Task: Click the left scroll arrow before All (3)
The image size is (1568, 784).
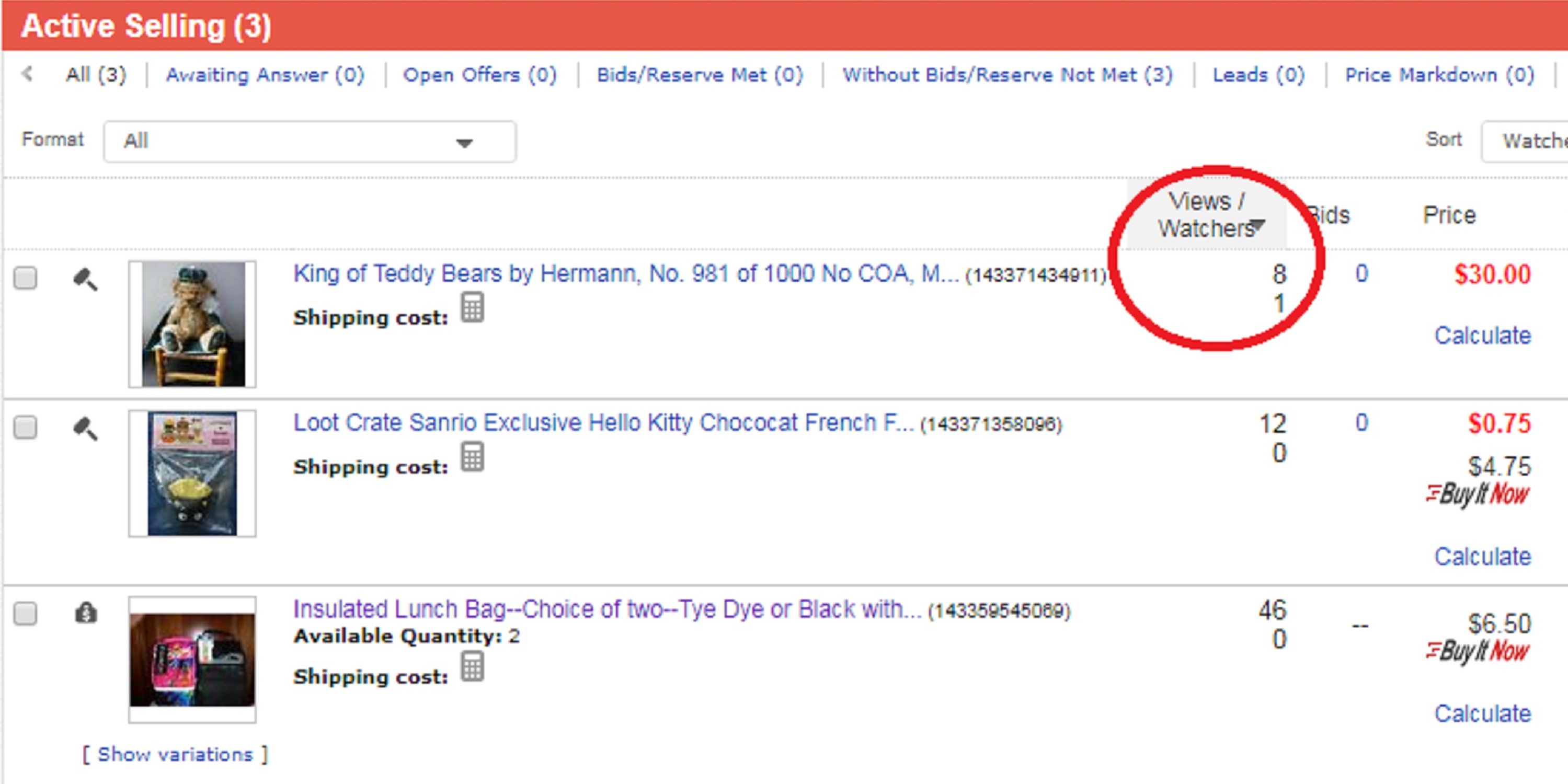Action: (x=27, y=74)
